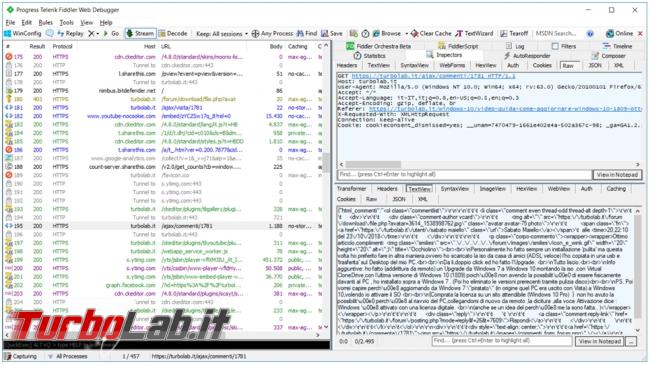Viewport: 650px width, 365px height.
Task: Open the All Processes filter in status bar
Action: 68,356
